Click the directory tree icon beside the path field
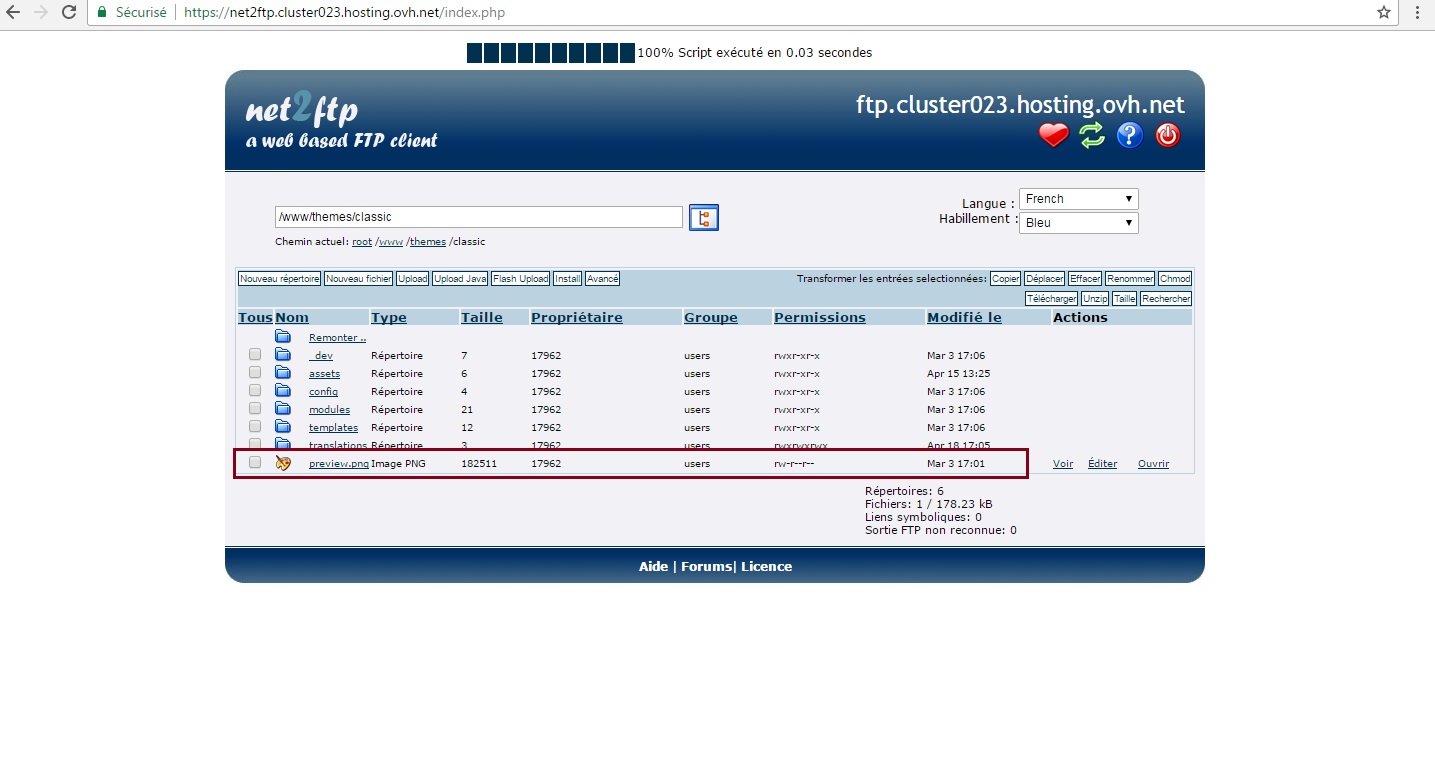The image size is (1435, 771). pyautogui.click(x=704, y=217)
